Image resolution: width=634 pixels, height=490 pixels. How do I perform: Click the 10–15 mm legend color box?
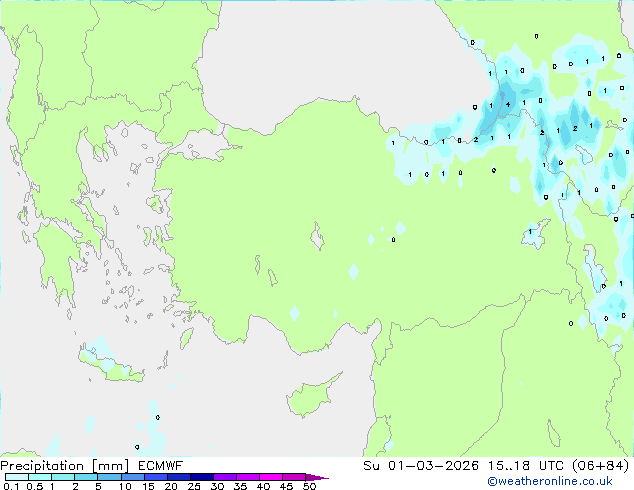point(132,477)
